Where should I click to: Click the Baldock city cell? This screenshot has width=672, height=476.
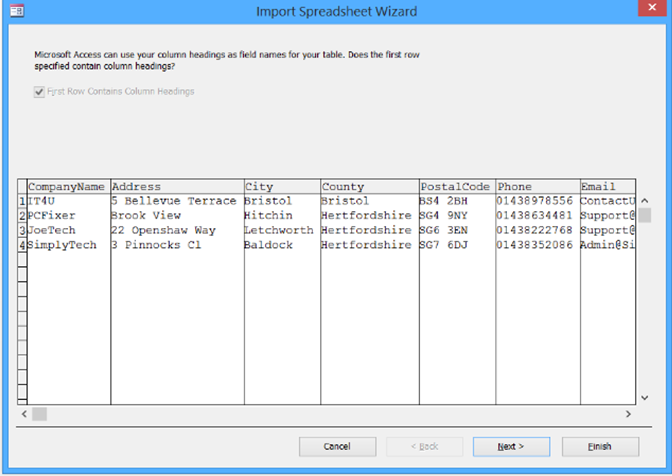click(282, 245)
